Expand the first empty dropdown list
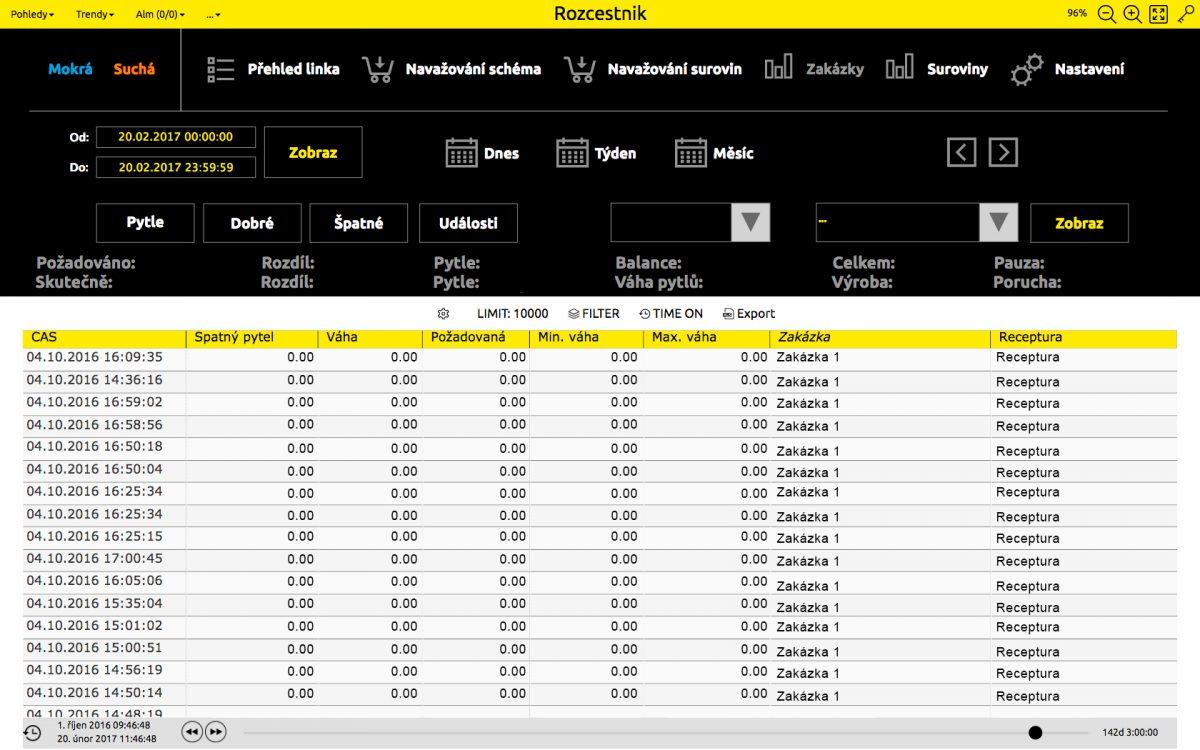Screen dimensions: 1200x750 [750, 222]
